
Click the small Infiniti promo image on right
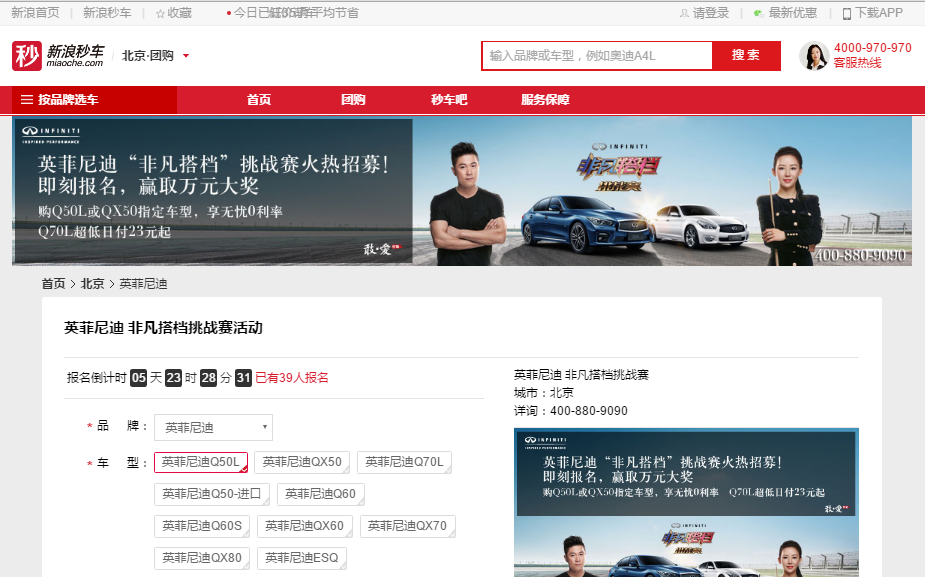[x=686, y=503]
